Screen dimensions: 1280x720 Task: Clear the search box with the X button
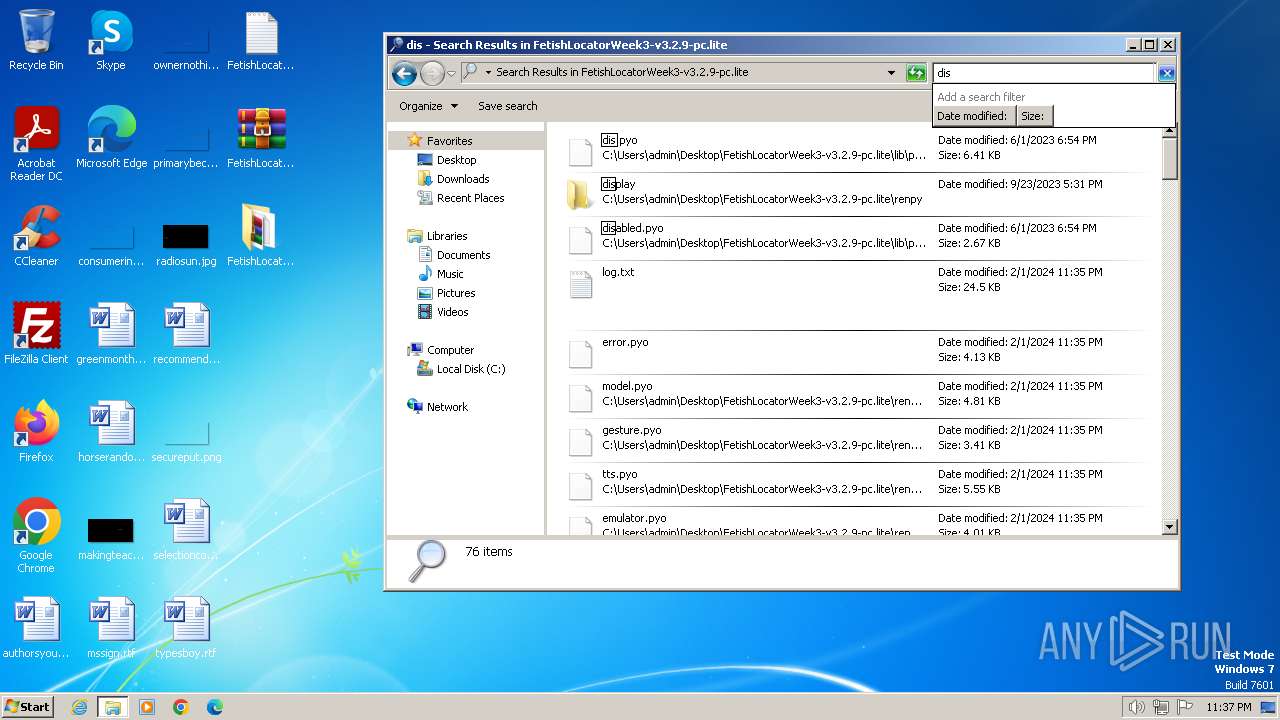click(1166, 73)
